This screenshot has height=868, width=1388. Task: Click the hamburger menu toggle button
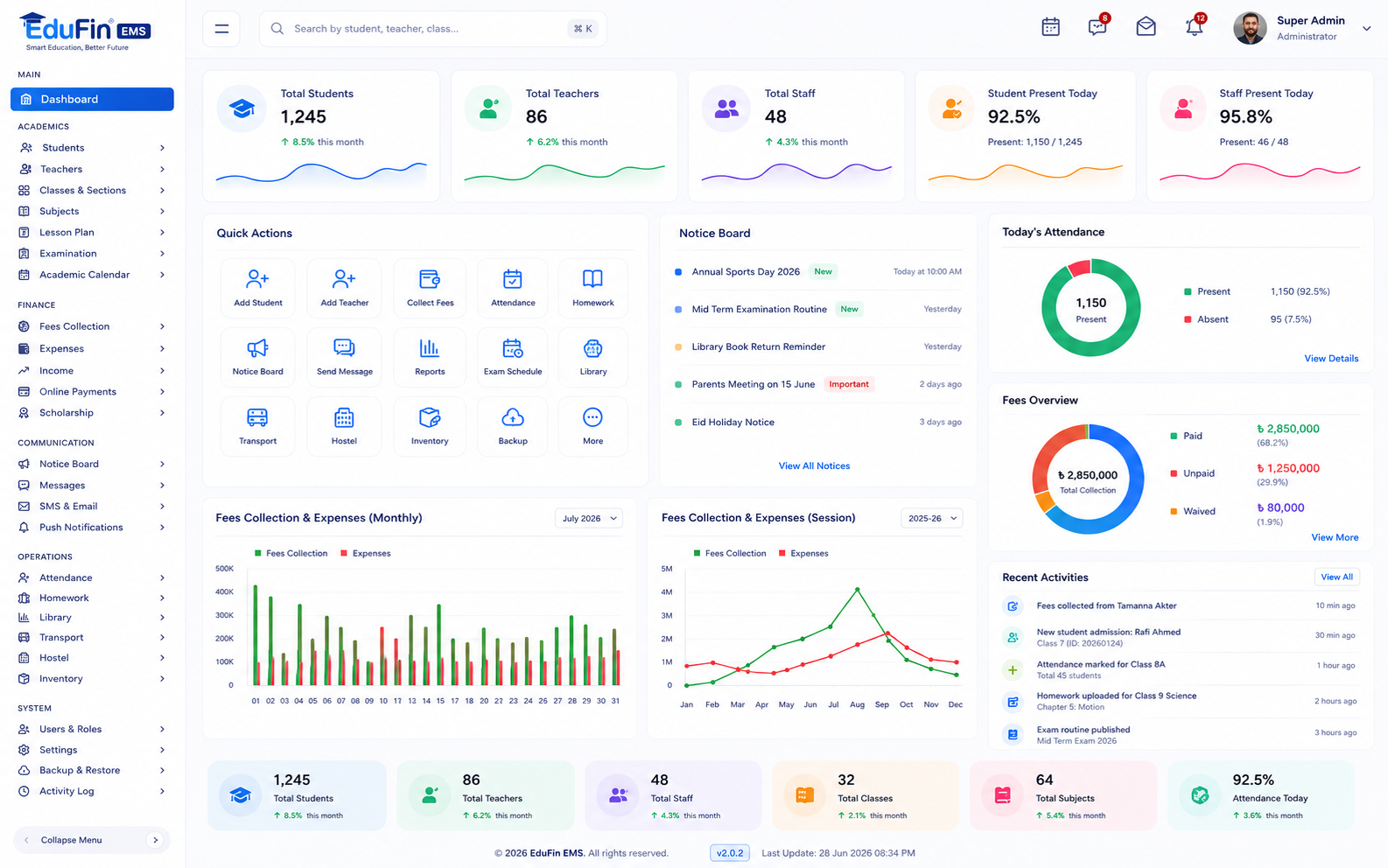tap(221, 29)
